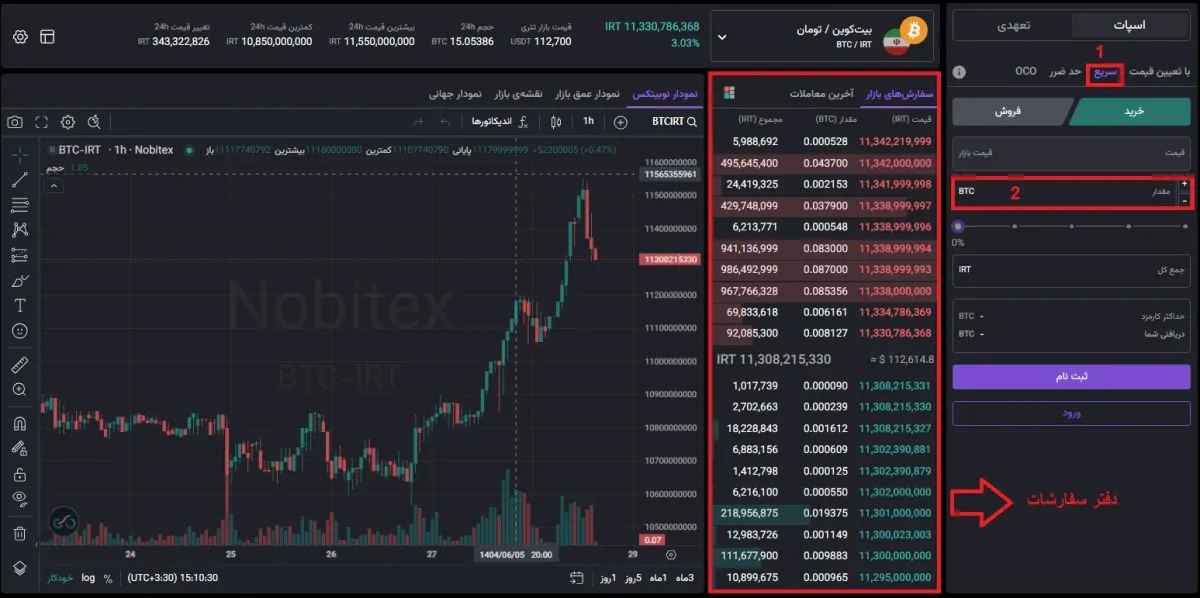
Task: Open the chart settings gear icon
Action: click(67, 122)
